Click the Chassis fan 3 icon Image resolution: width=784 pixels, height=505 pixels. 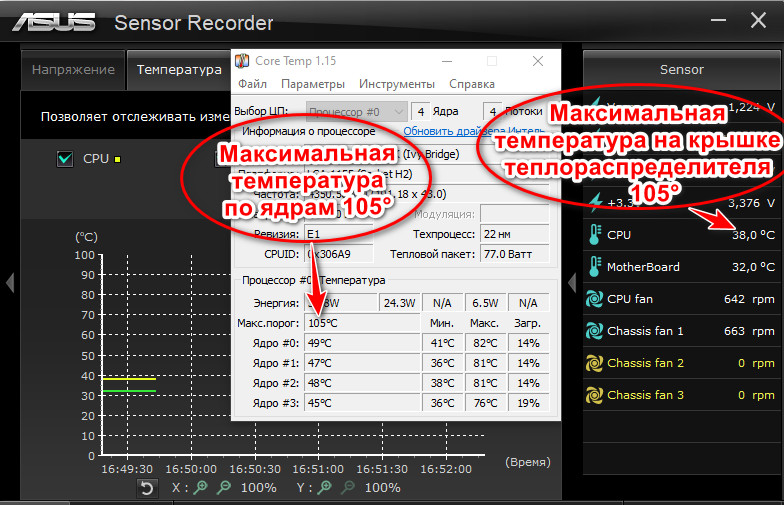tap(593, 395)
